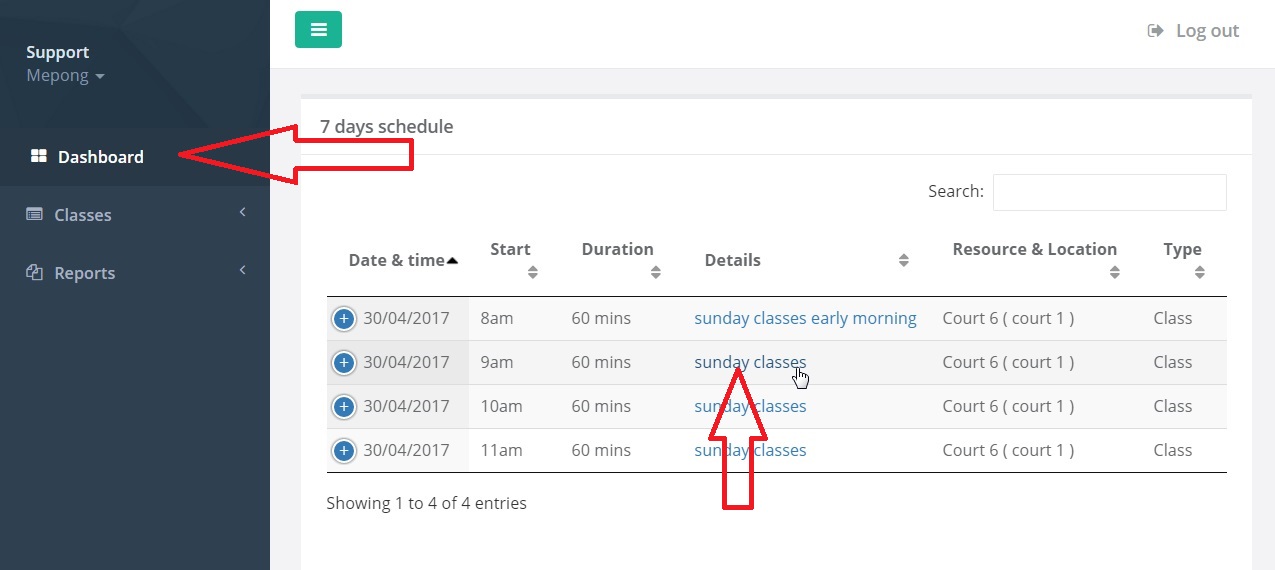Click the Log out arrow icon
This screenshot has width=1275, height=570.
point(1156,31)
